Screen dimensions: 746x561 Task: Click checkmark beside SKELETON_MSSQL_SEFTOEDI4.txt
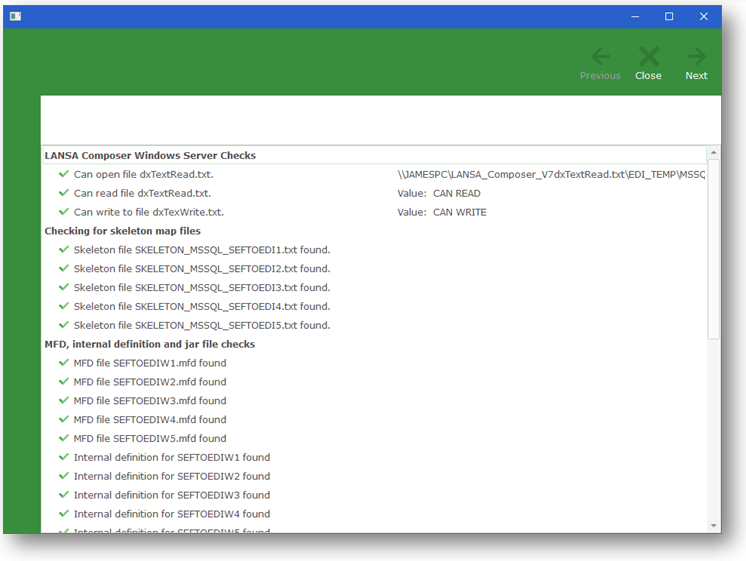[64, 306]
